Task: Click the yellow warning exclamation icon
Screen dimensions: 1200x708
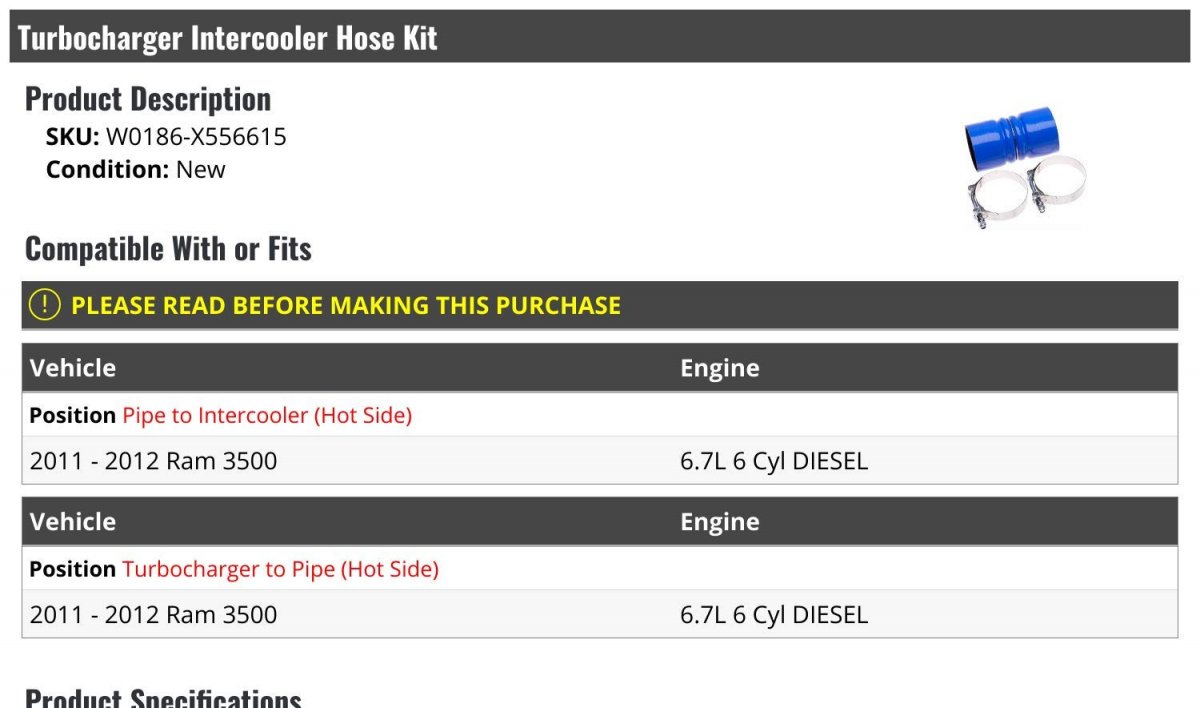Action: (x=44, y=305)
